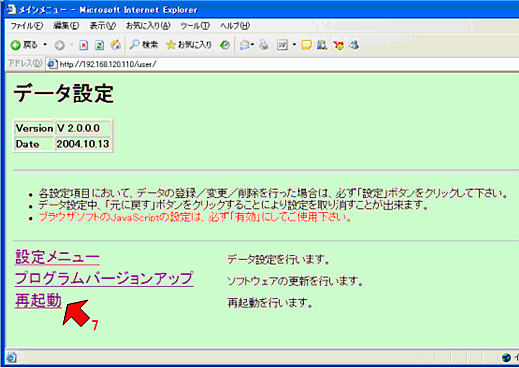Viewport: 519px width, 368px height.
Task: Click the text ソフトウェアの更新を行います。
Action: [295, 281]
